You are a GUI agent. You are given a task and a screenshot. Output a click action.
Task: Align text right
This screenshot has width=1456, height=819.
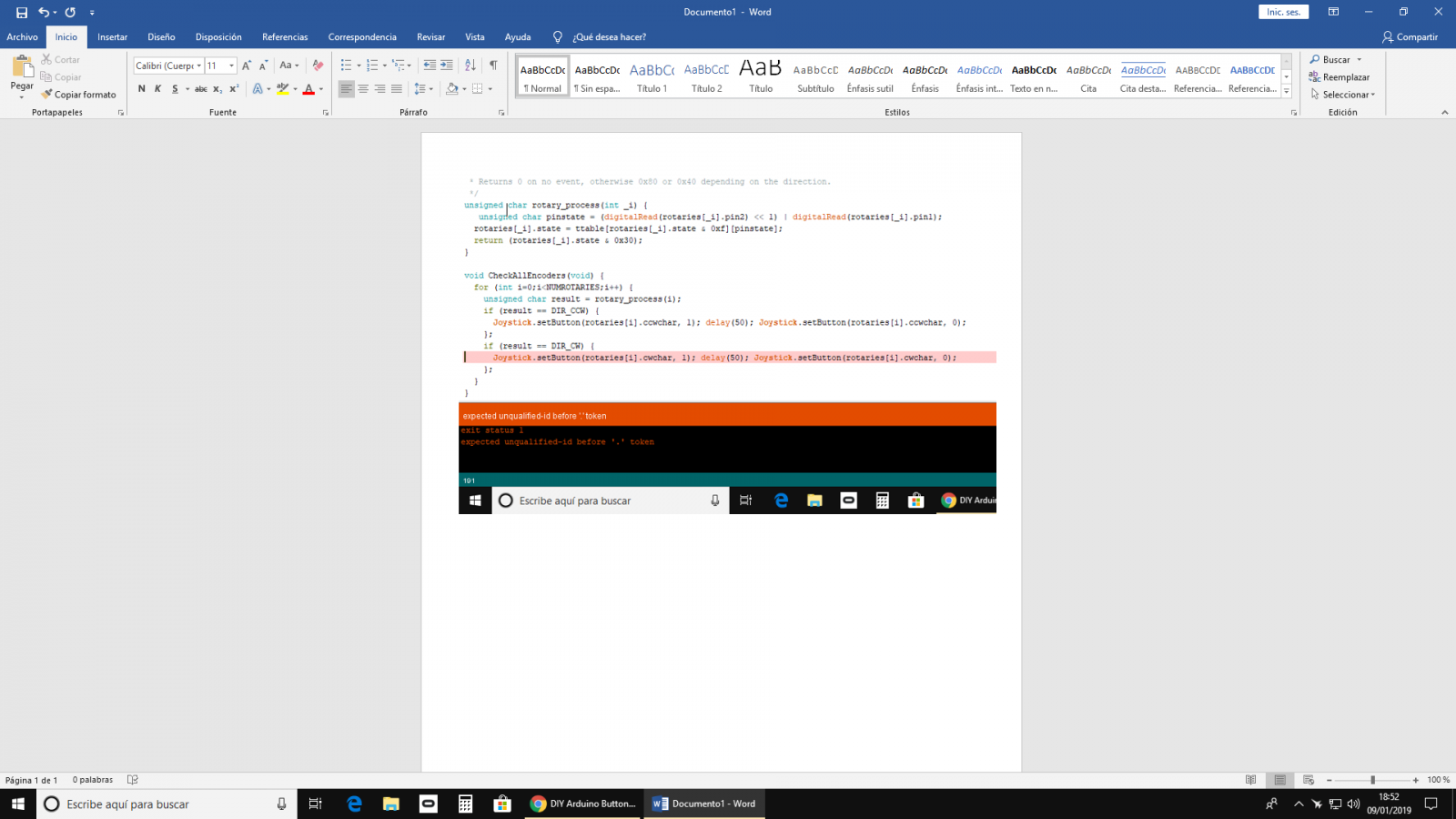coord(379,89)
